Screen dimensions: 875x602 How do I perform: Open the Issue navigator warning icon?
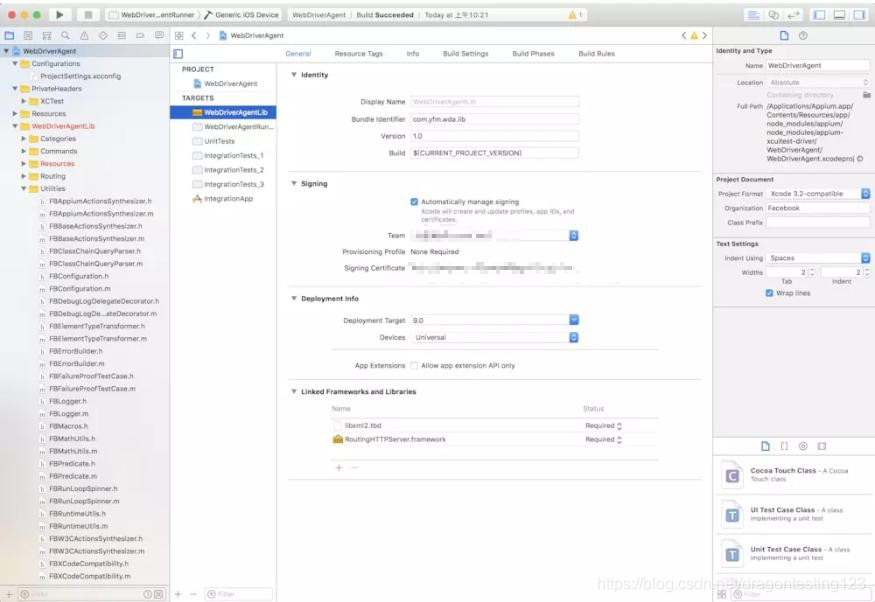pos(84,36)
